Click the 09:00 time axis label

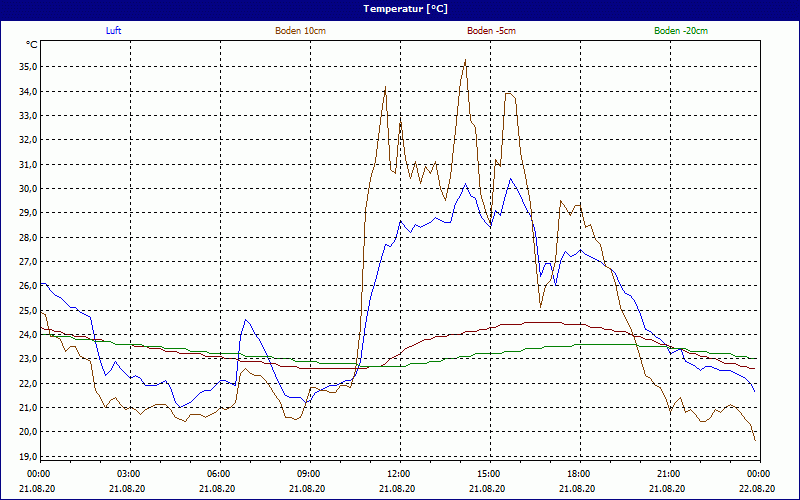tap(308, 474)
